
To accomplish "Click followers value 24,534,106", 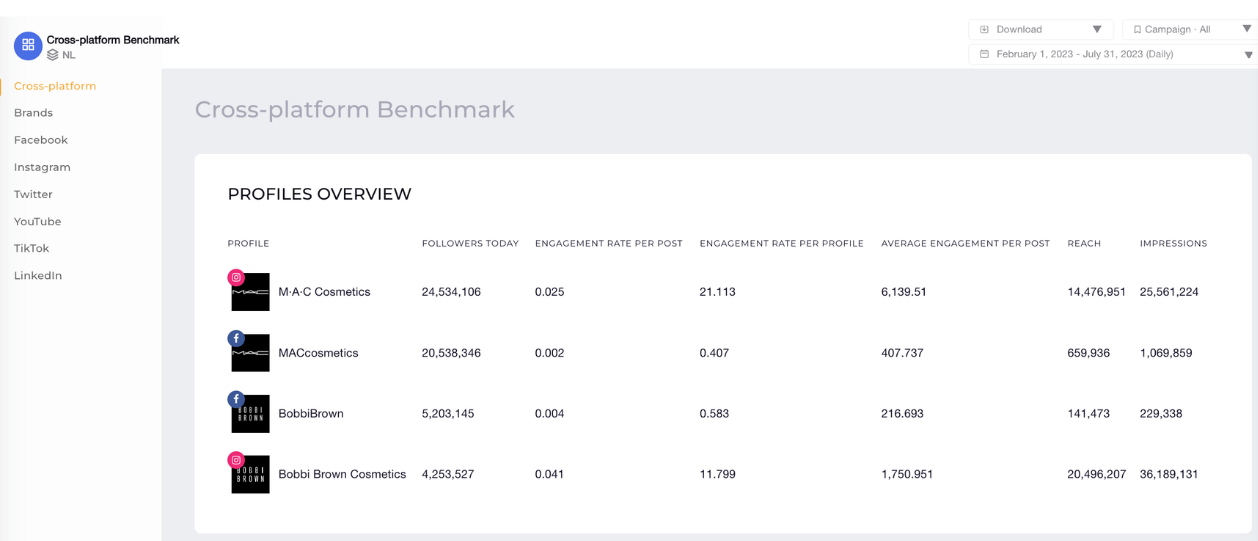I will (451, 292).
